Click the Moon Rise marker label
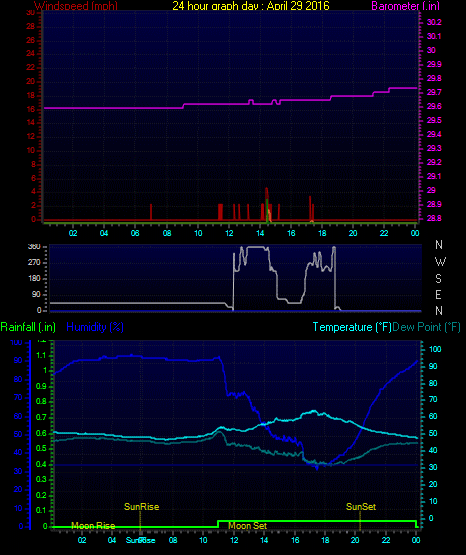Viewport: 466px width, 555px height. [x=93, y=526]
